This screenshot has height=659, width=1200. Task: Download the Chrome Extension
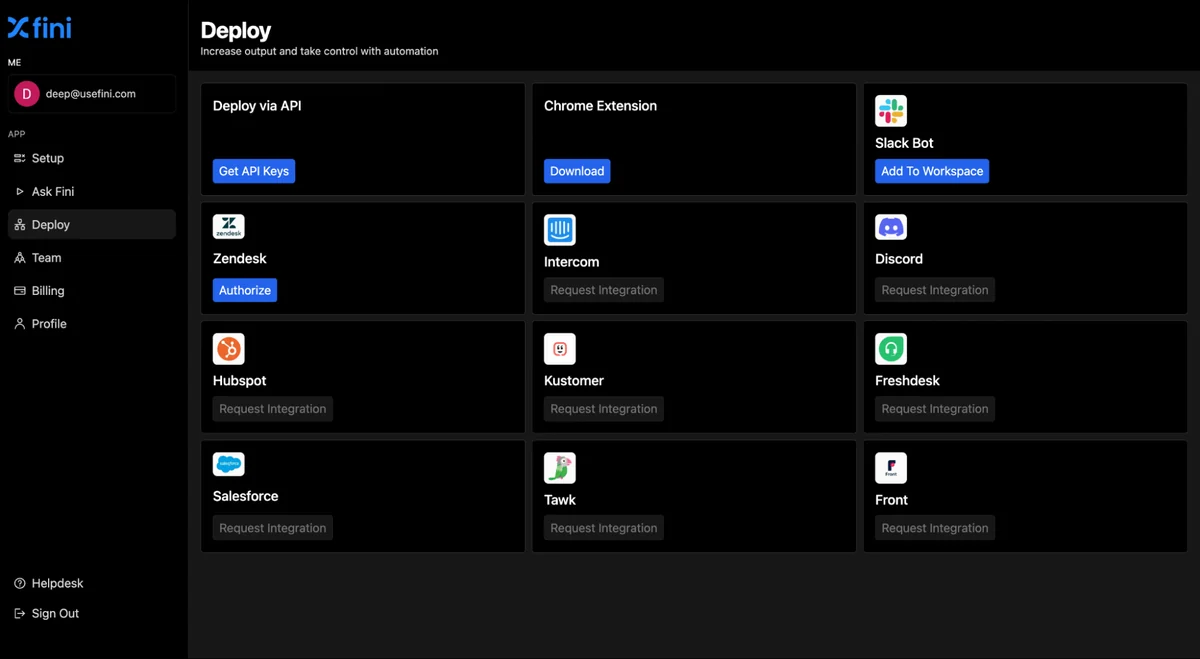[x=577, y=171]
